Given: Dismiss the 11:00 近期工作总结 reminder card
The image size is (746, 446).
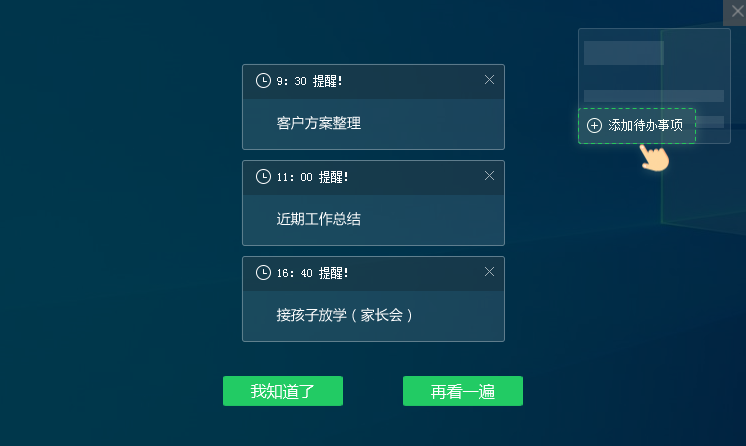Looking at the screenshot, I should [x=489, y=176].
